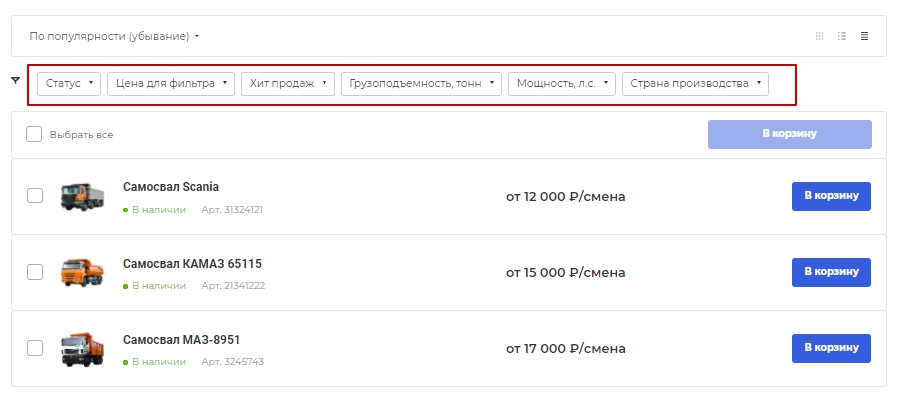Image resolution: width=914 pixels, height=413 pixels.
Task: Switch to list view with thumbnails icon
Action: coord(842,36)
